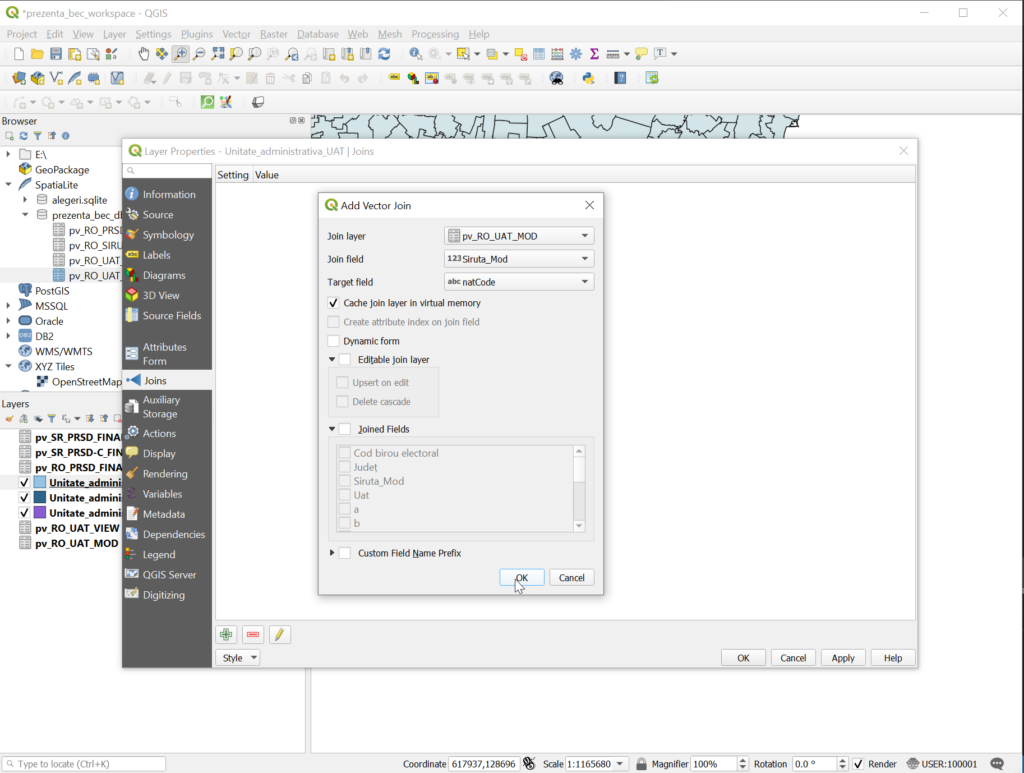Enable the Dynamic form checkbox
Image resolution: width=1024 pixels, height=773 pixels.
(x=334, y=341)
